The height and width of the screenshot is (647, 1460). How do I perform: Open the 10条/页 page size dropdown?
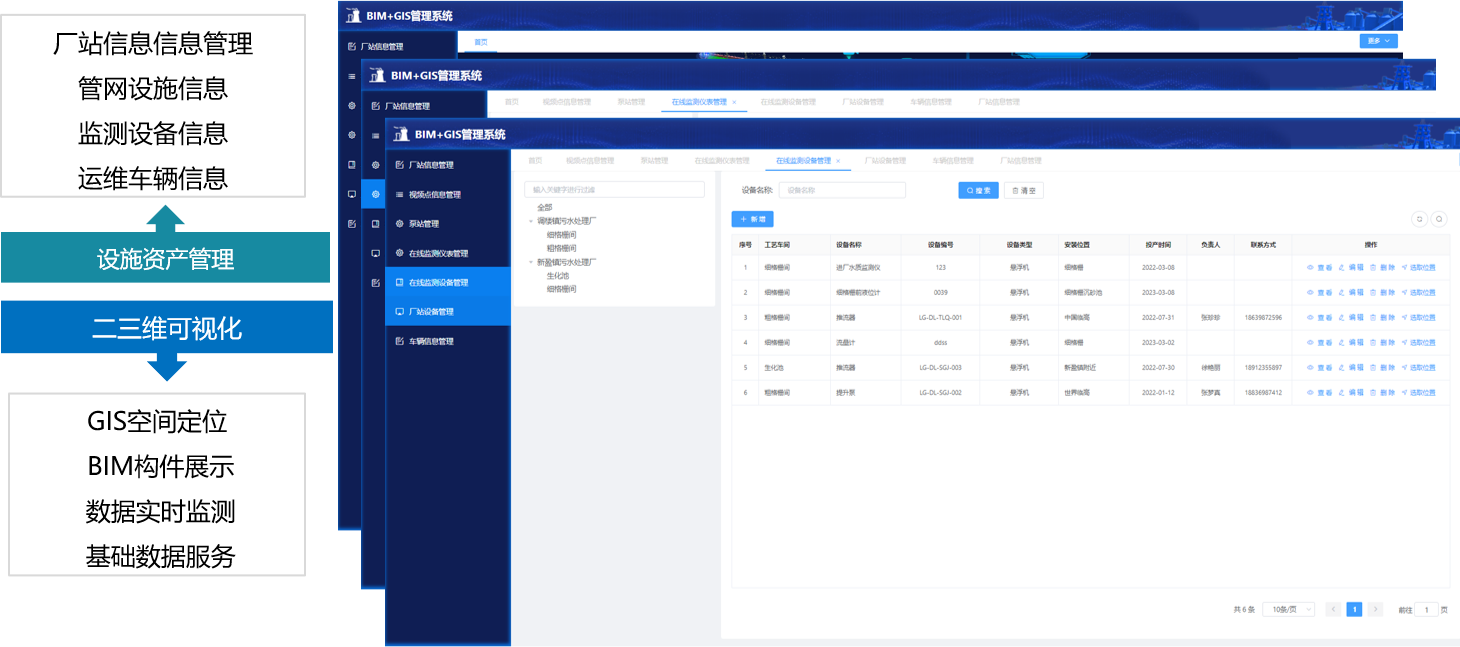(x=1288, y=609)
